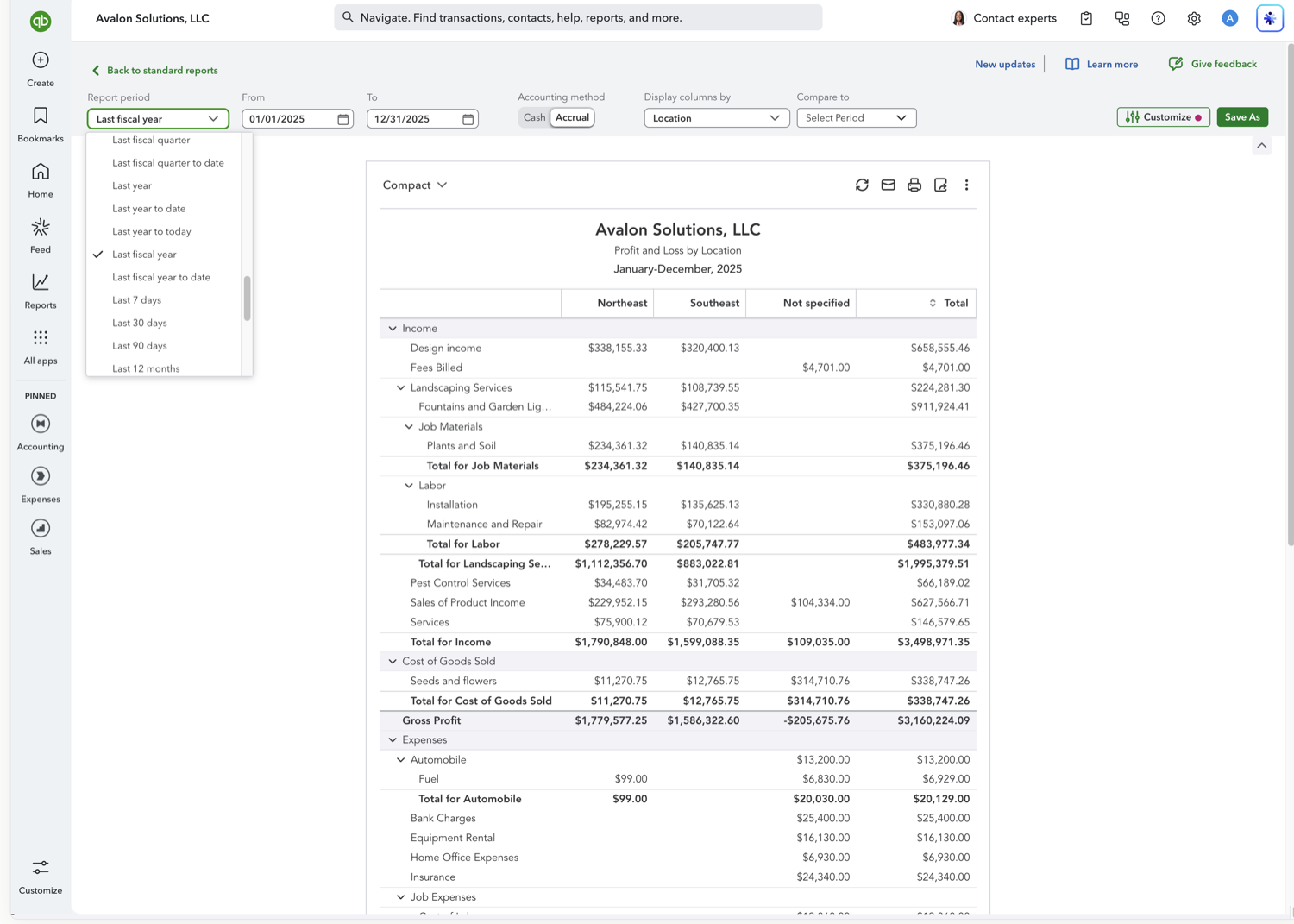This screenshot has width=1294, height=924.
Task: Collapse the Landscaping Services group
Action: click(400, 387)
